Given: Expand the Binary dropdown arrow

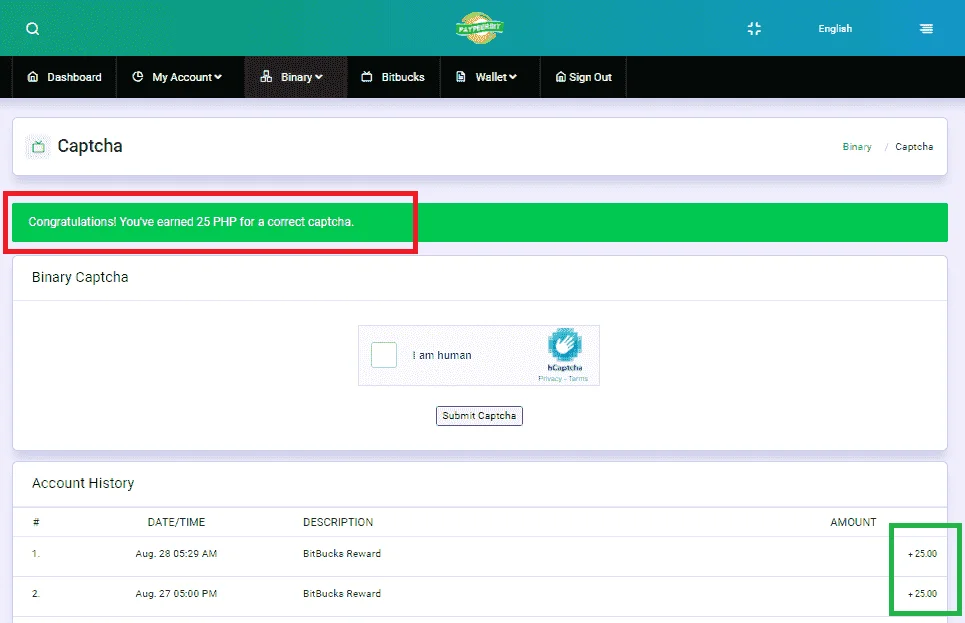Looking at the screenshot, I should [x=319, y=77].
